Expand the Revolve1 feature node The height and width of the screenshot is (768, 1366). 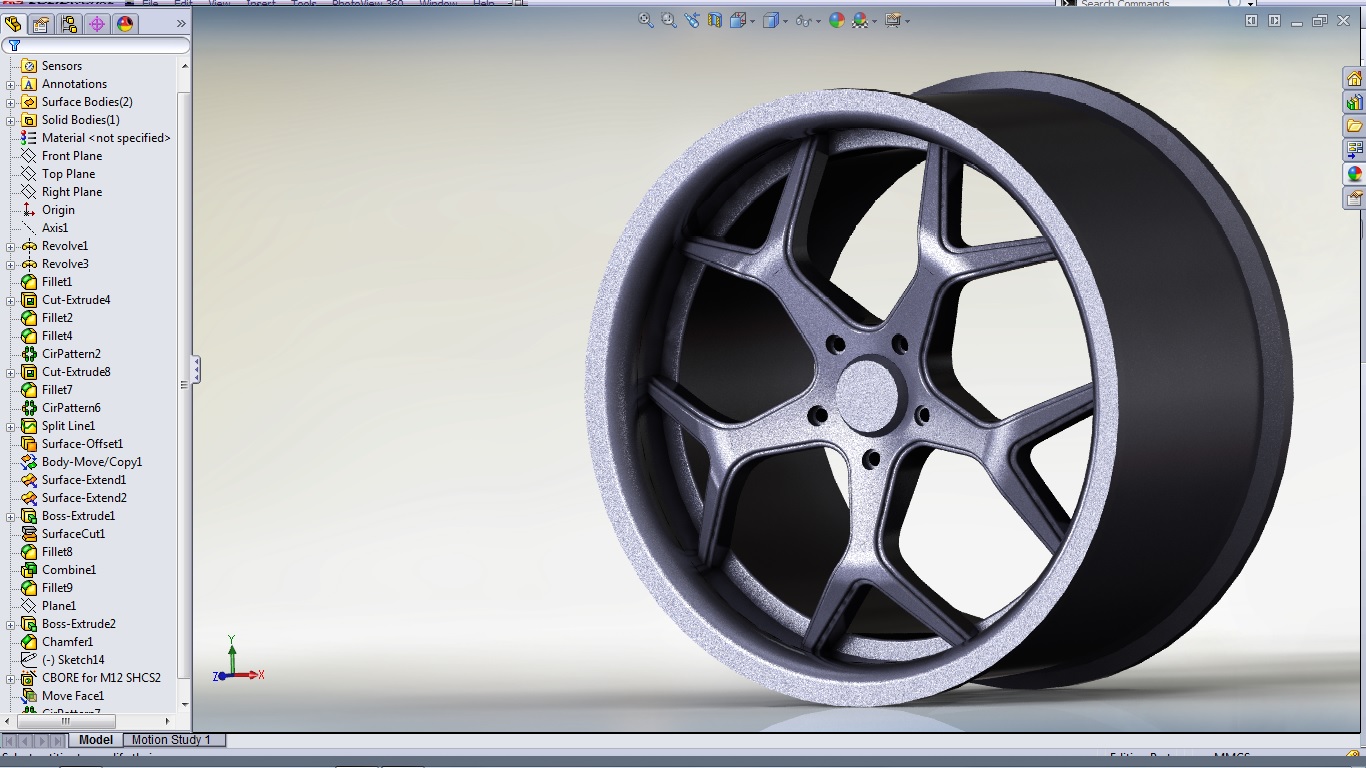tap(10, 246)
